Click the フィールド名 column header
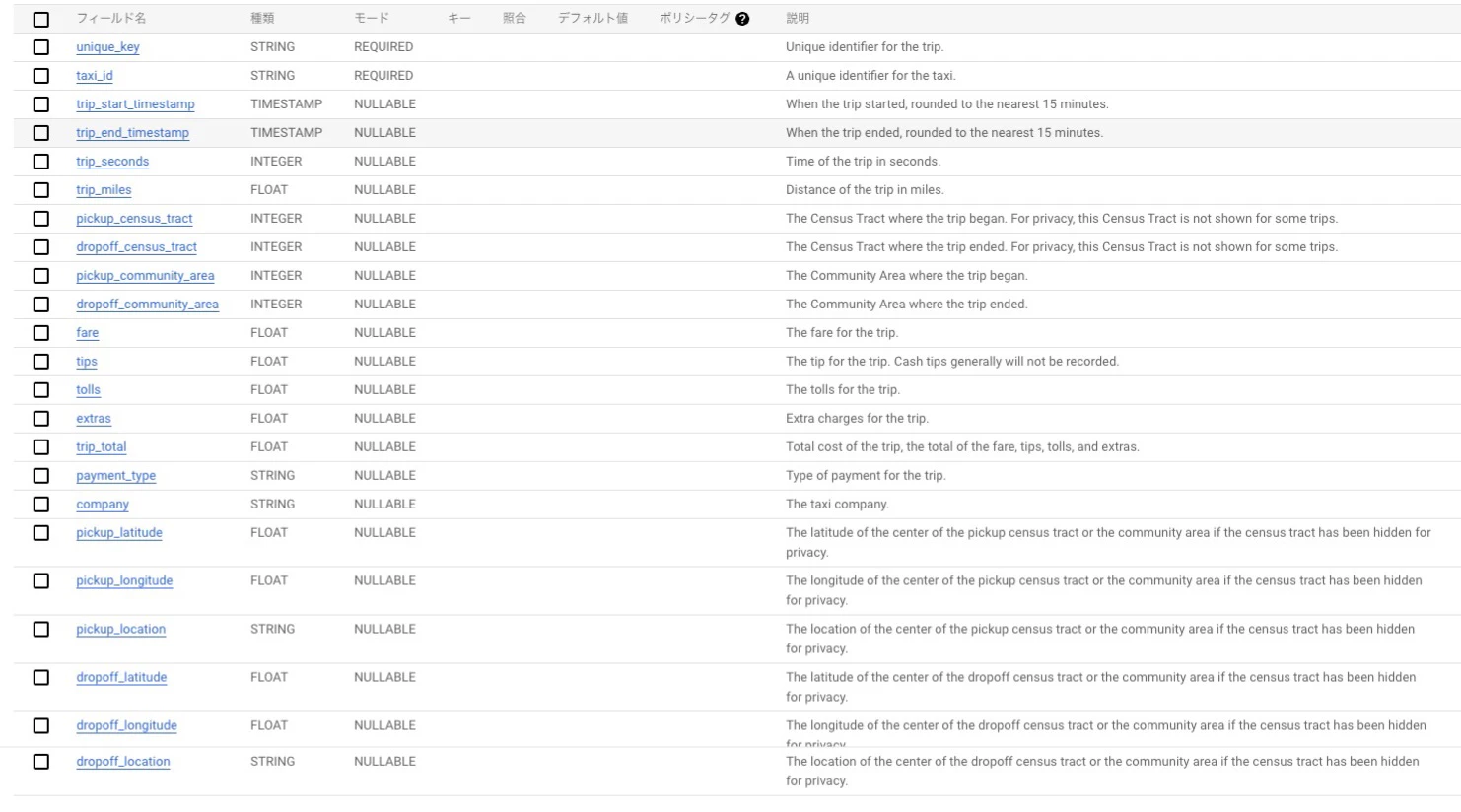Image resolution: width=1461 pixels, height=812 pixels. tap(110, 19)
